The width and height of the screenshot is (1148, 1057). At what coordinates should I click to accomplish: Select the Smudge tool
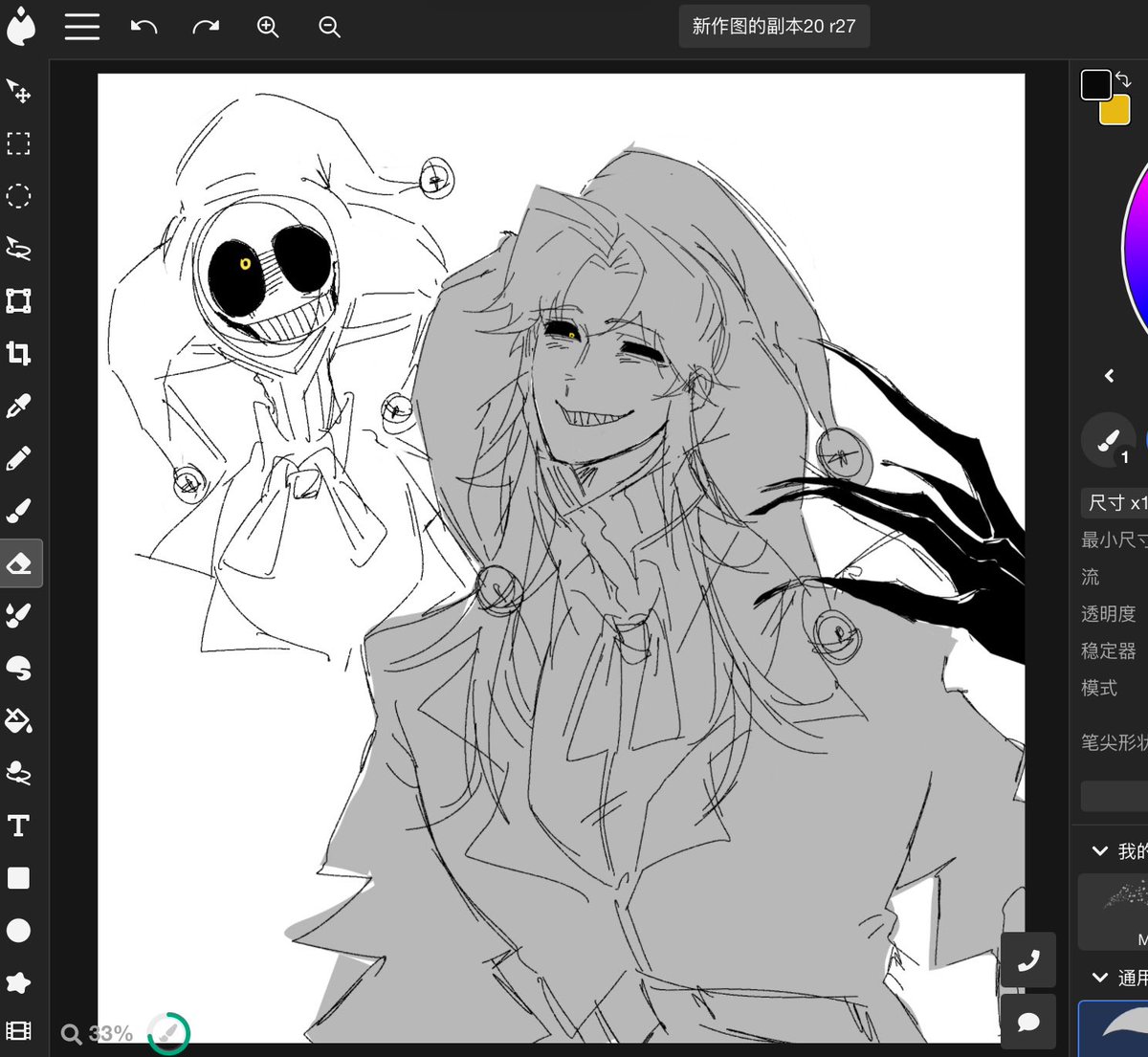click(19, 668)
